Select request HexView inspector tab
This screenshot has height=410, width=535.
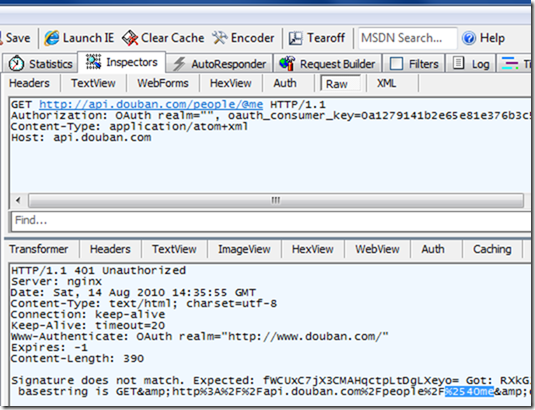231,83
